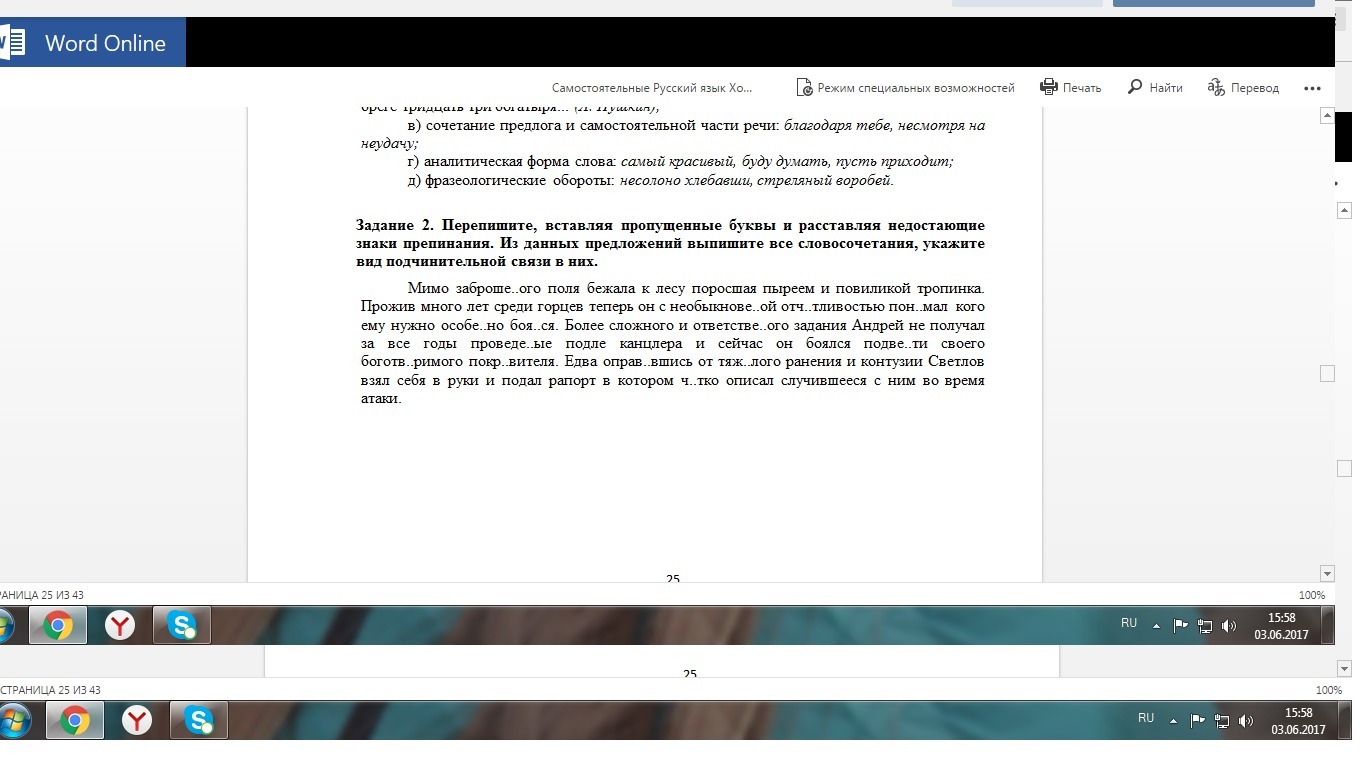Open the three-dots more options menu

[1313, 88]
